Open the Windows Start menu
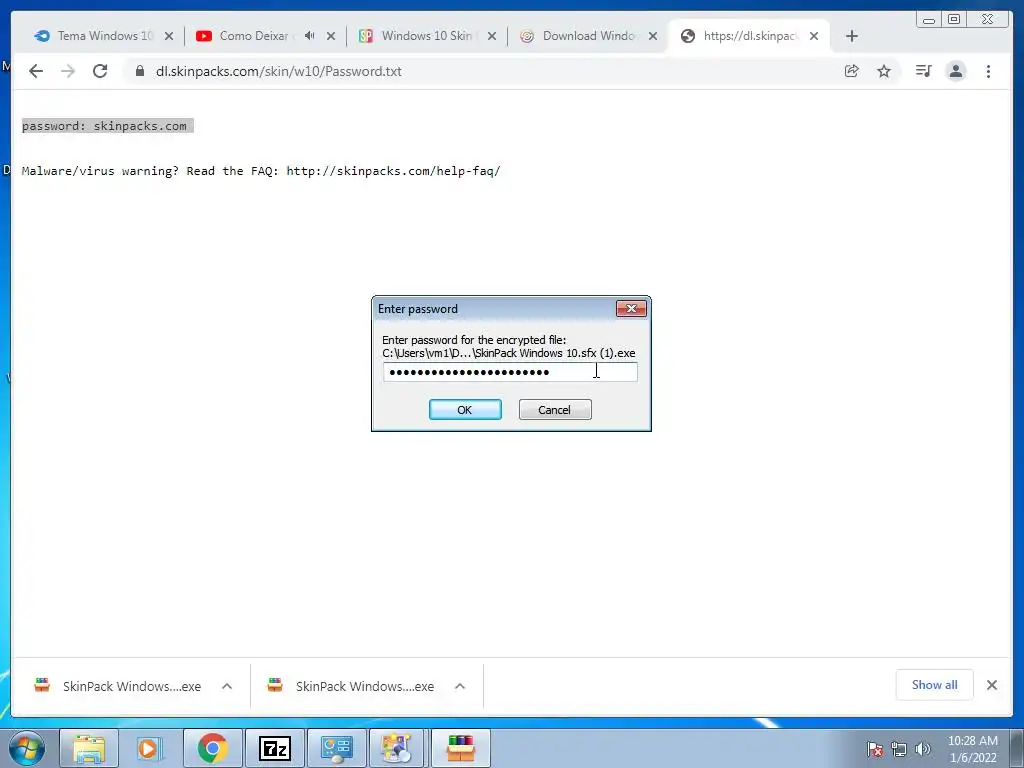The image size is (1024, 768). click(27, 748)
